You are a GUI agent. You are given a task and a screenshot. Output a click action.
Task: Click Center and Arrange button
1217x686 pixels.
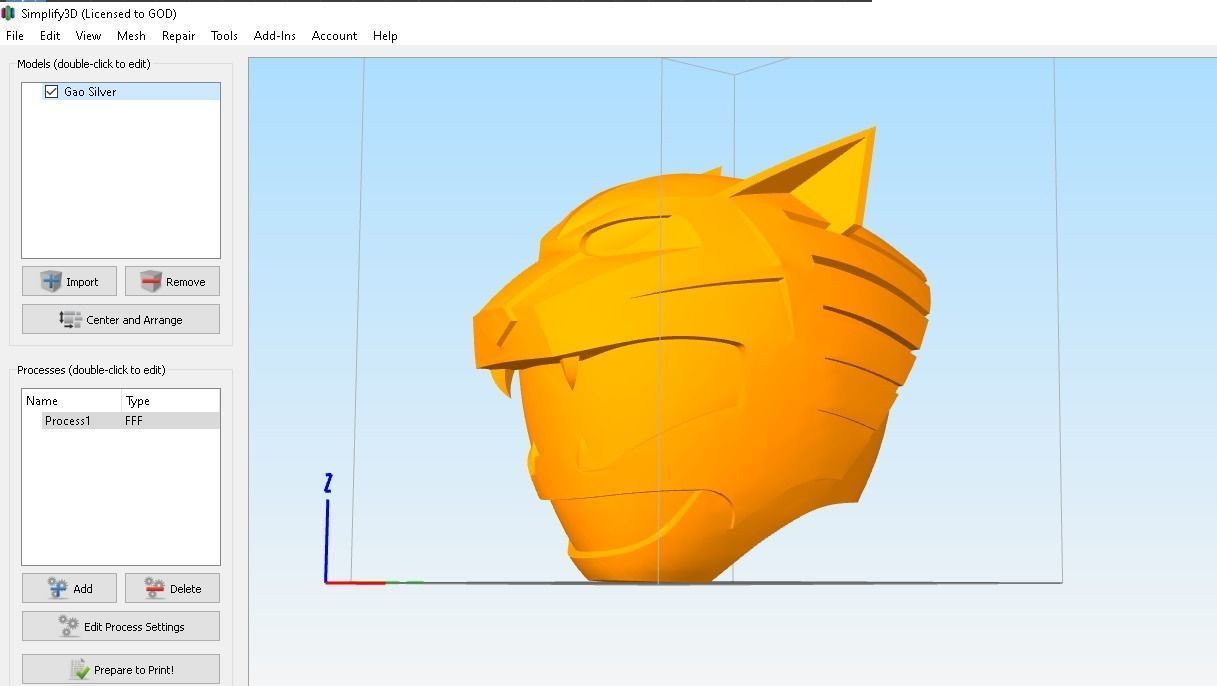[x=121, y=319]
